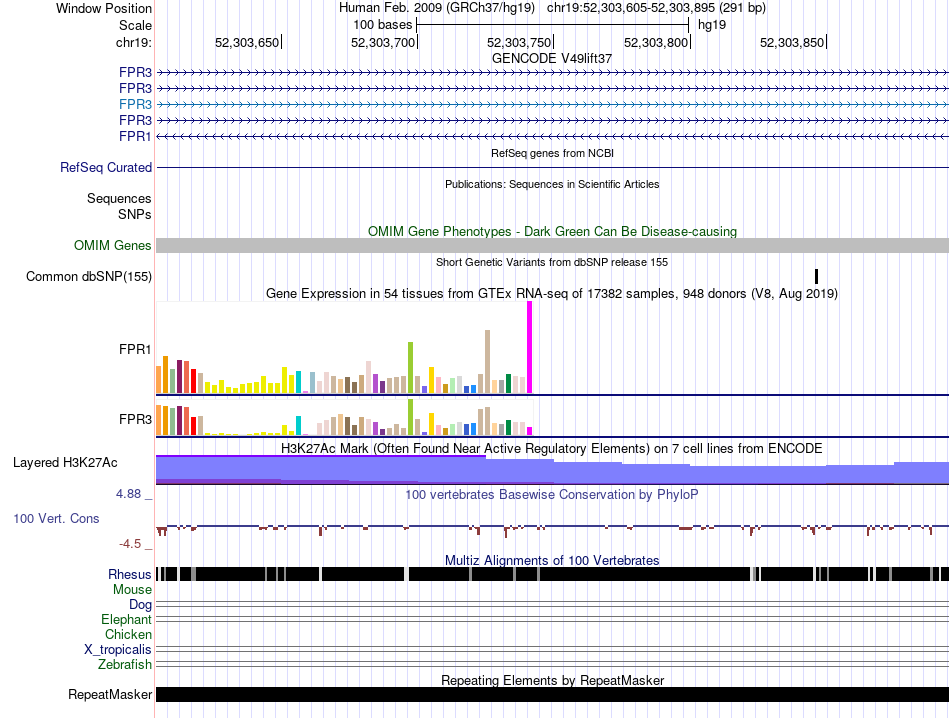Click the FPR1 label of the GTEx expression chart
This screenshot has height=718, width=950.
(x=135, y=349)
